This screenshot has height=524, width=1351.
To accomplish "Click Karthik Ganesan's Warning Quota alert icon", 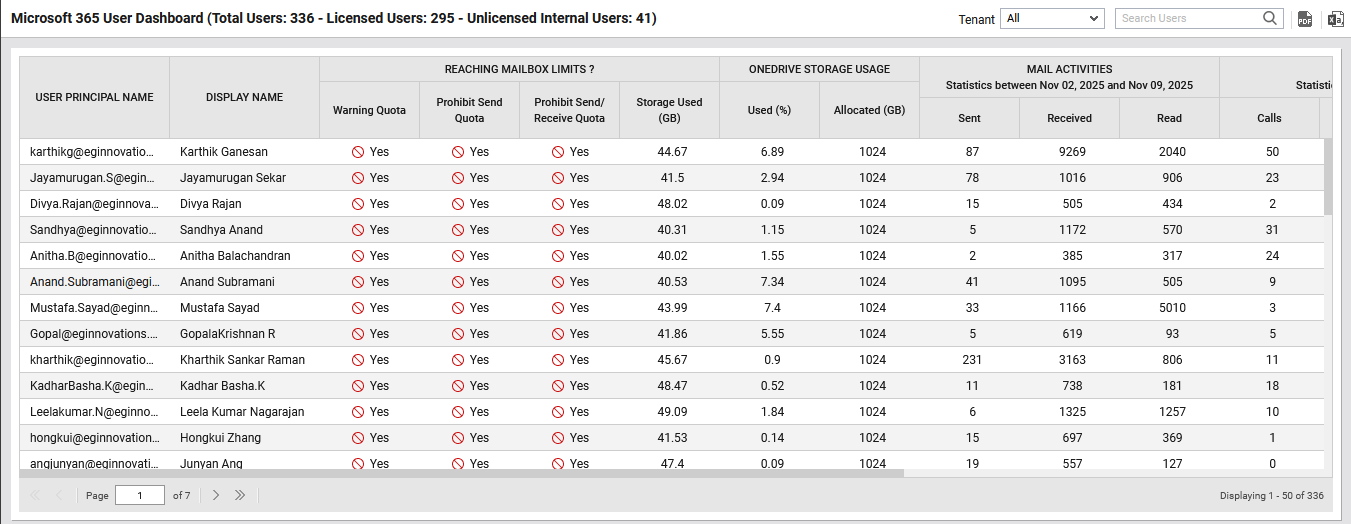I will (357, 152).
